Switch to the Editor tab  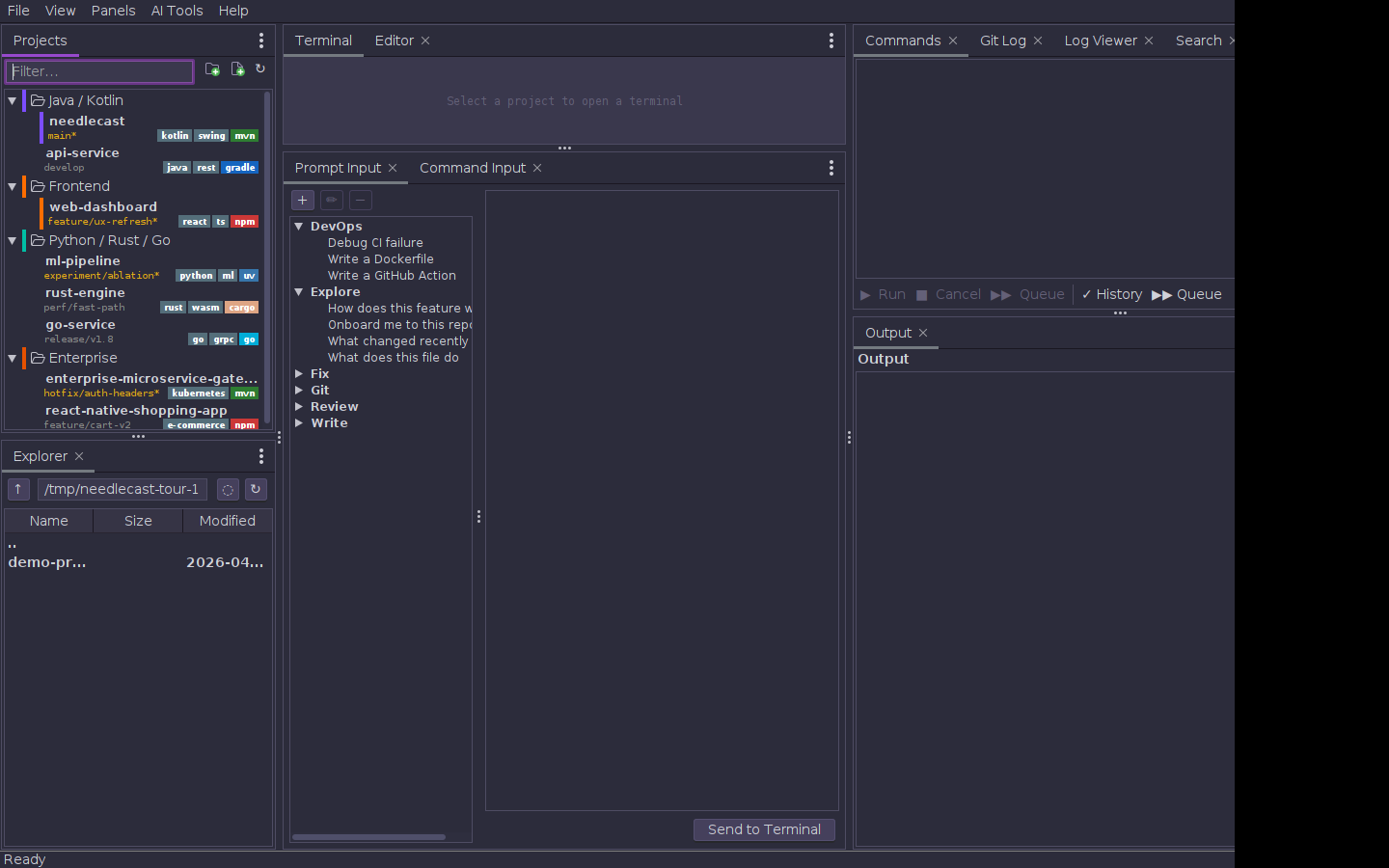pyautogui.click(x=395, y=41)
